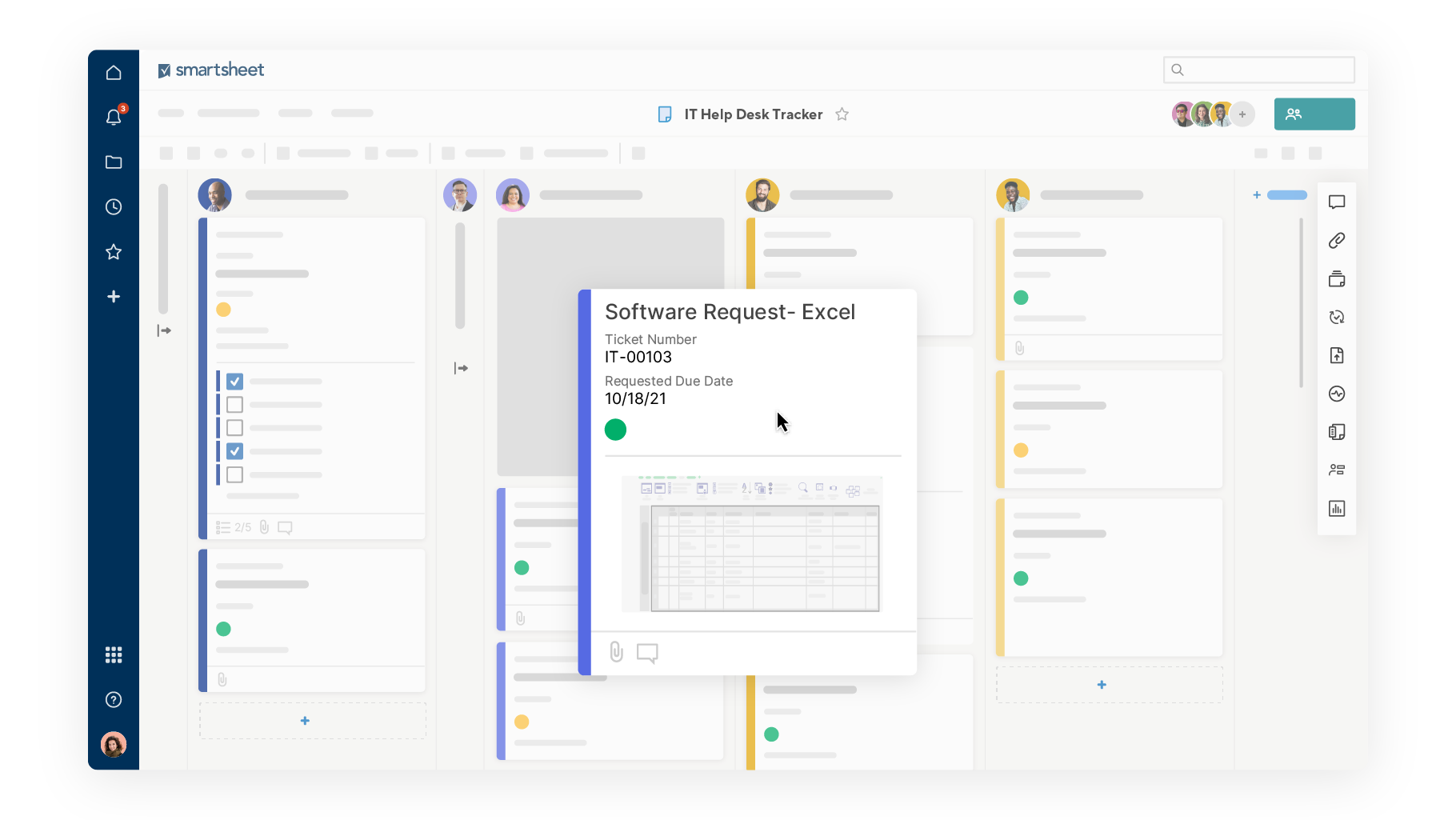1456x820 pixels.
Task: Open spreadsheet thumbnail on Software Request card
Action: pos(752,544)
